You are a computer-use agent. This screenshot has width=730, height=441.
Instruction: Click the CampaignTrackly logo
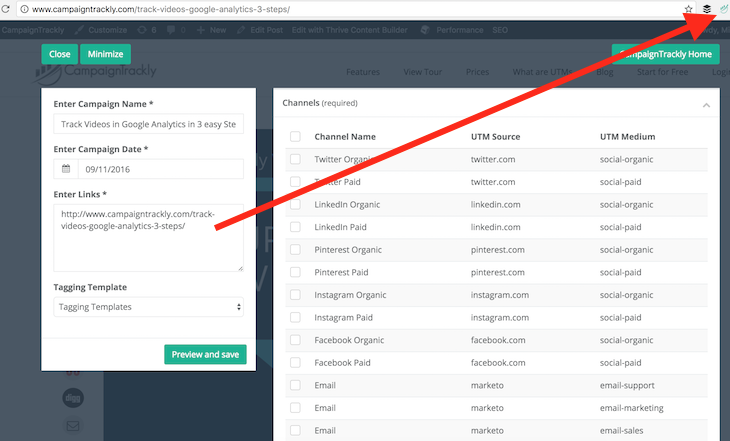95,73
